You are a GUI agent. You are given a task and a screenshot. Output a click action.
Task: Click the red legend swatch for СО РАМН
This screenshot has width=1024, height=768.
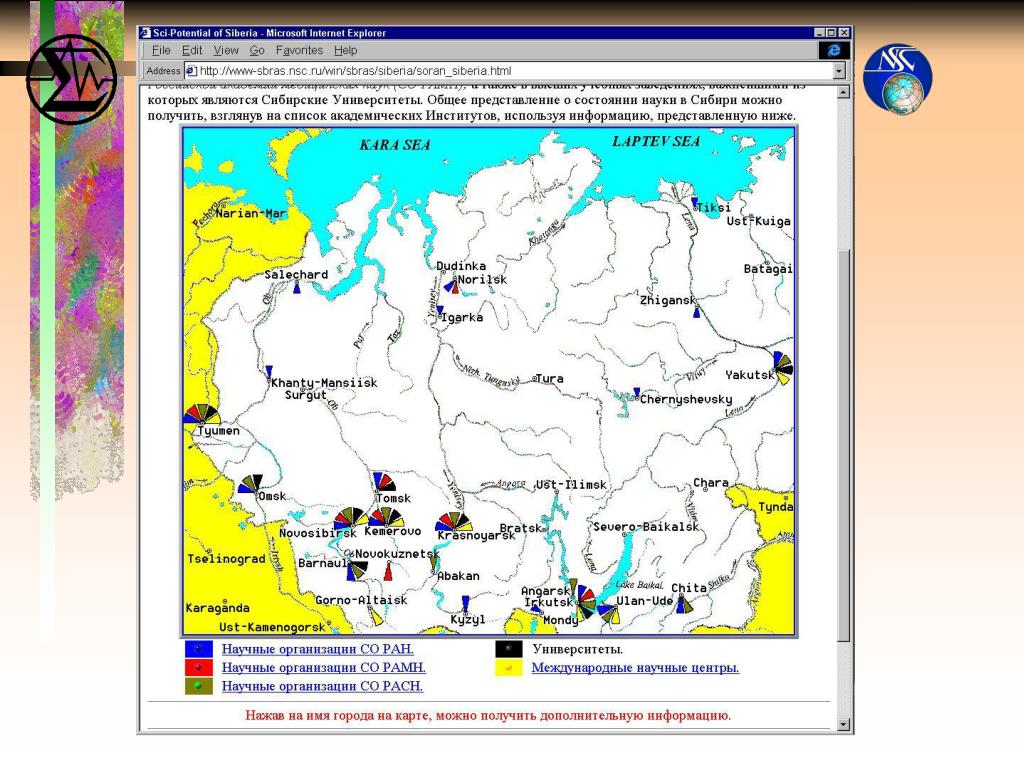pos(199,667)
